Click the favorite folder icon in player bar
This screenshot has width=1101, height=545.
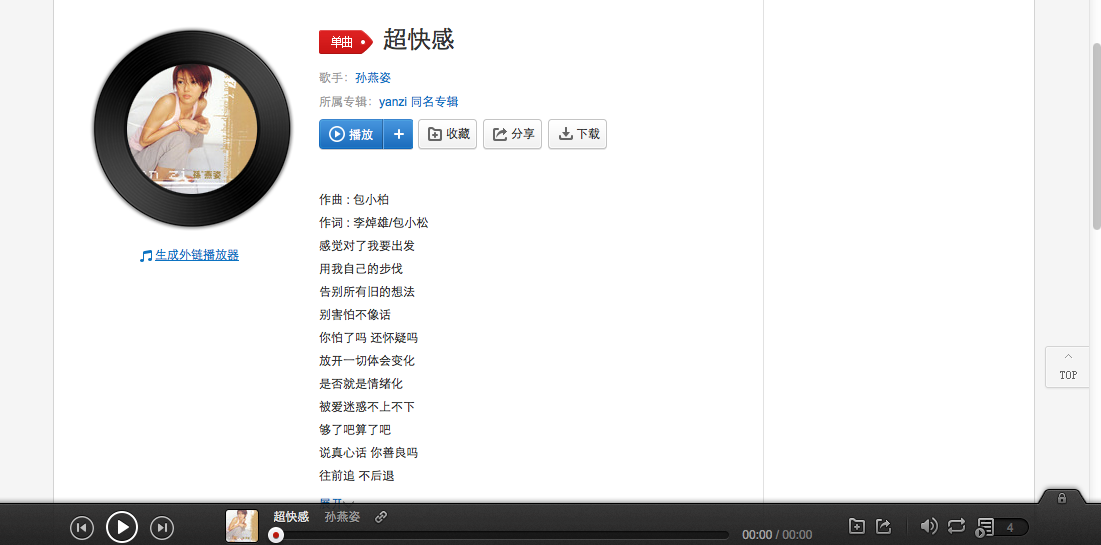pyautogui.click(x=857, y=526)
